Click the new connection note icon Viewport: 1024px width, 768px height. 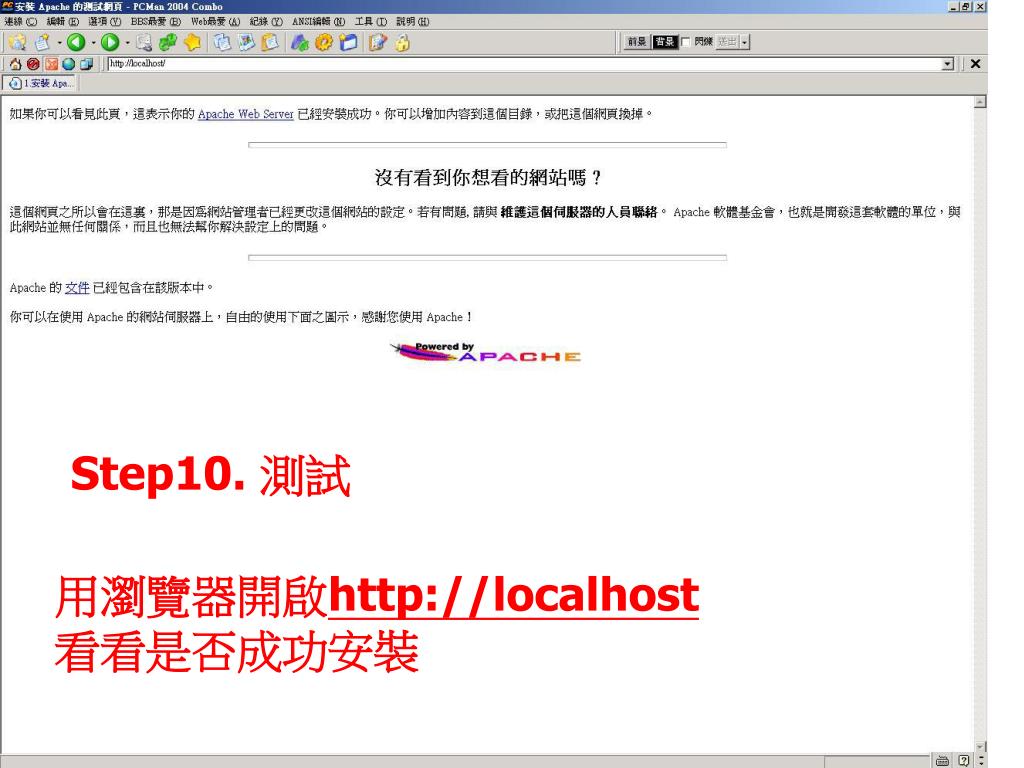click(x=43, y=42)
